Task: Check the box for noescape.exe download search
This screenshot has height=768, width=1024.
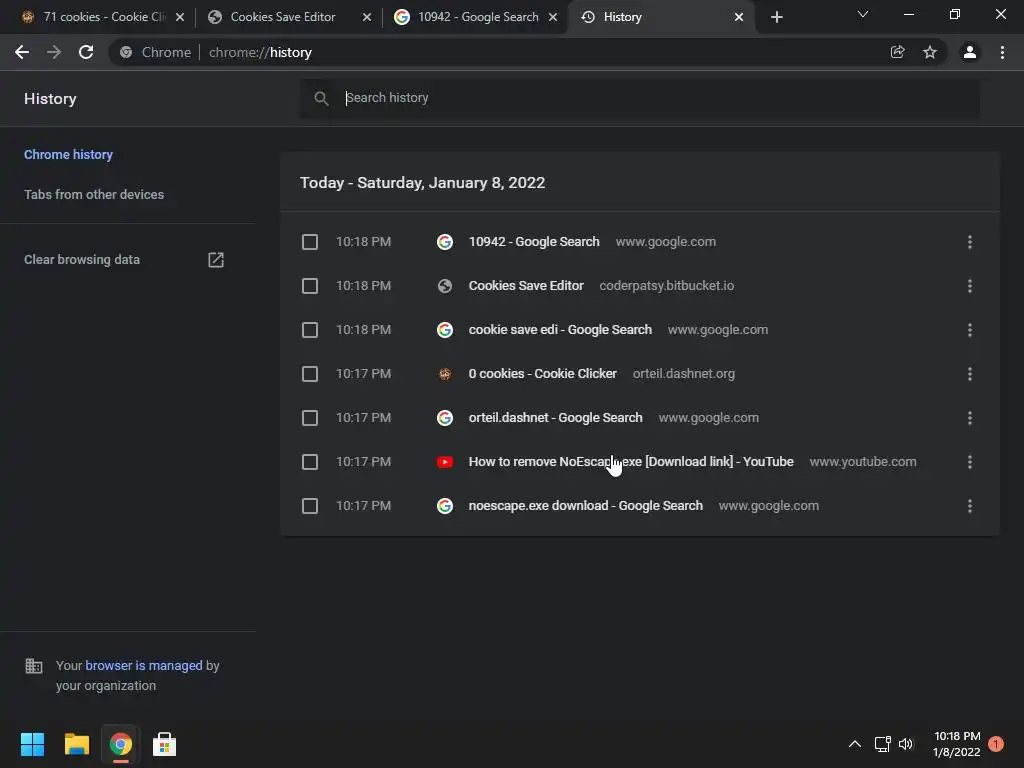Action: point(310,506)
